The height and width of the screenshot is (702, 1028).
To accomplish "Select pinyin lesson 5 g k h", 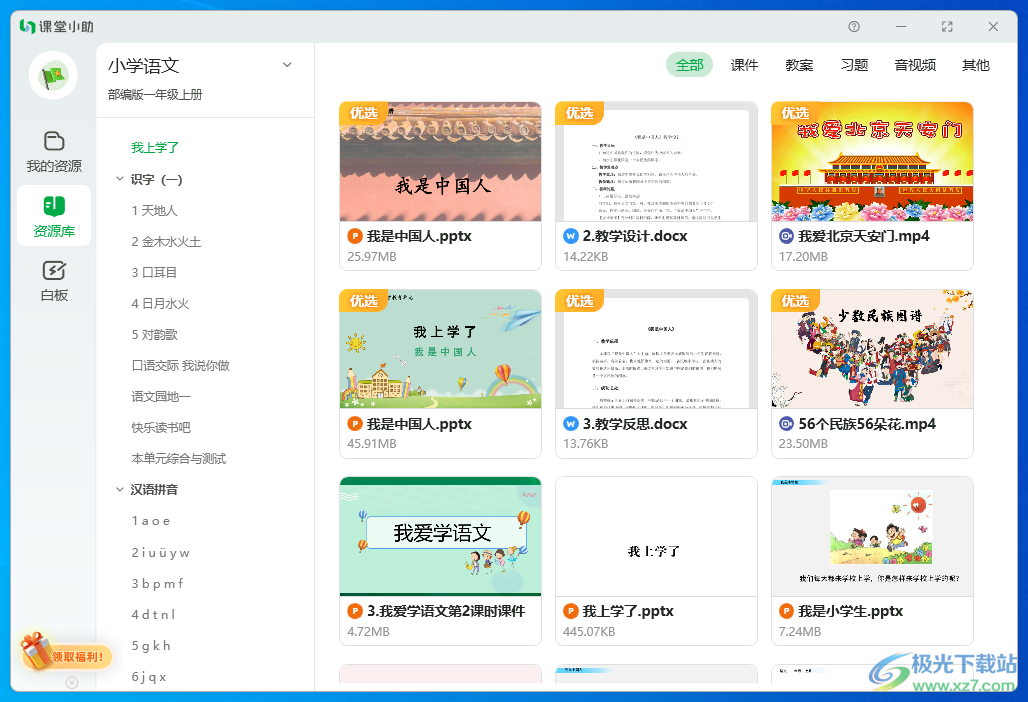I will (151, 646).
